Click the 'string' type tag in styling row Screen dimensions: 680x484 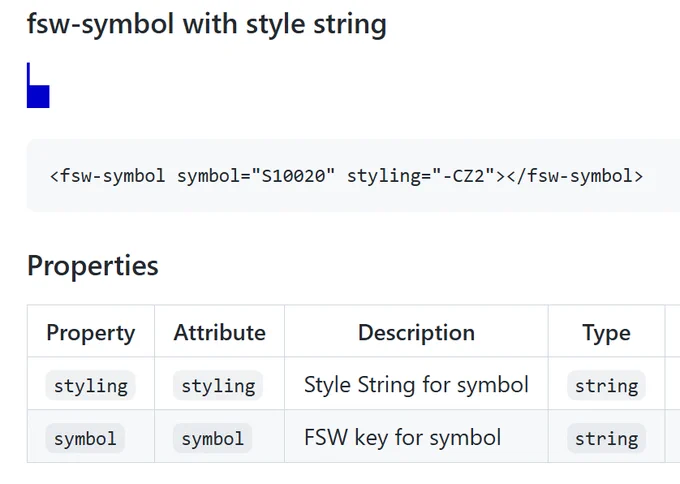[x=606, y=386]
